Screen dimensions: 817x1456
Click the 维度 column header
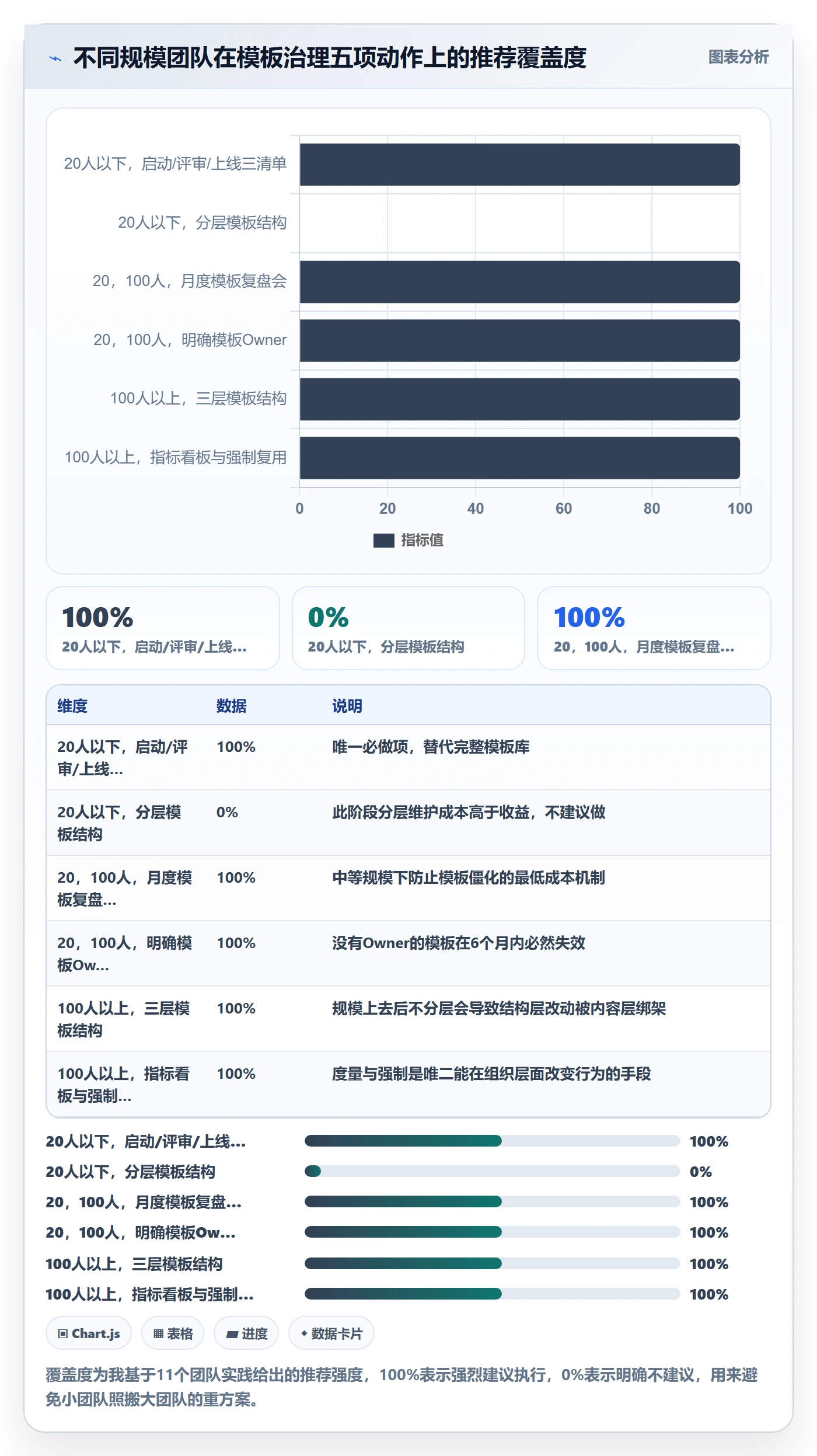72,706
